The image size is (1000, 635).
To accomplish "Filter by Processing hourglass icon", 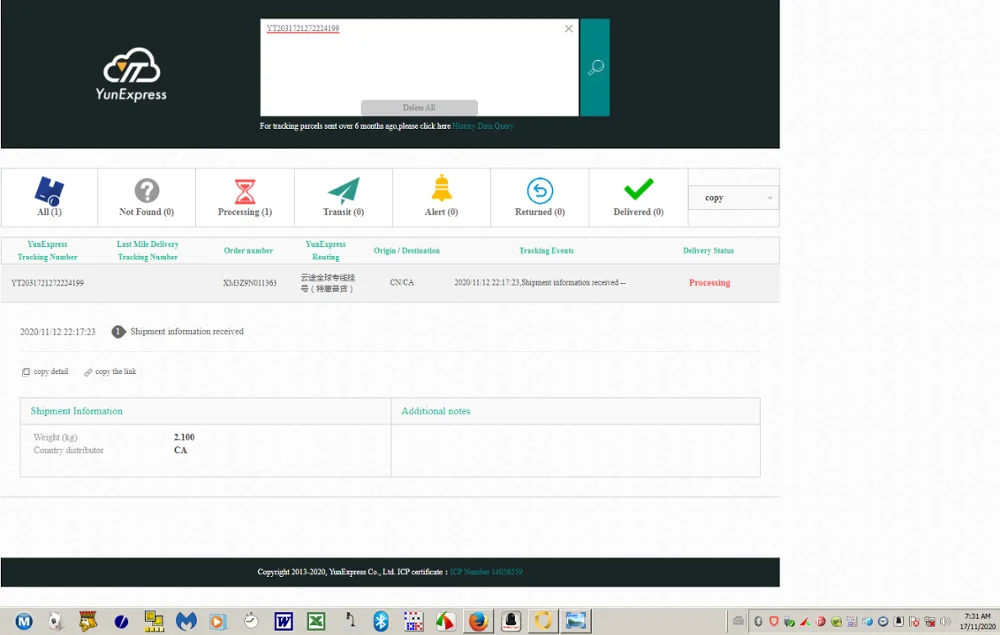I will [x=245, y=198].
